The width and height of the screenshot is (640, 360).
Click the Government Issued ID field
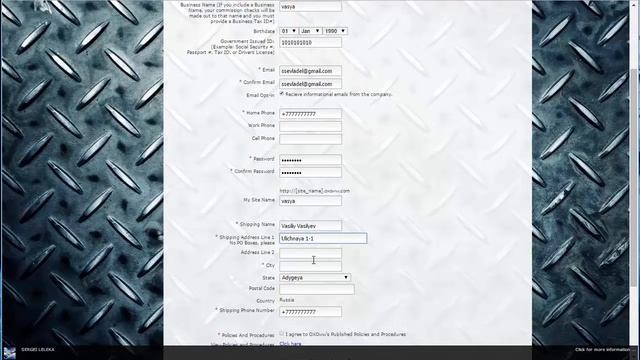tap(310, 42)
